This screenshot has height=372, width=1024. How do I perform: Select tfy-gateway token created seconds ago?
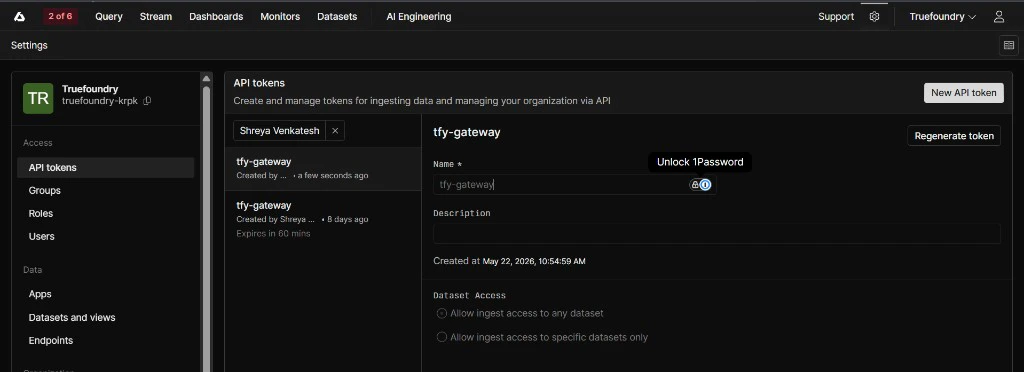coord(323,168)
